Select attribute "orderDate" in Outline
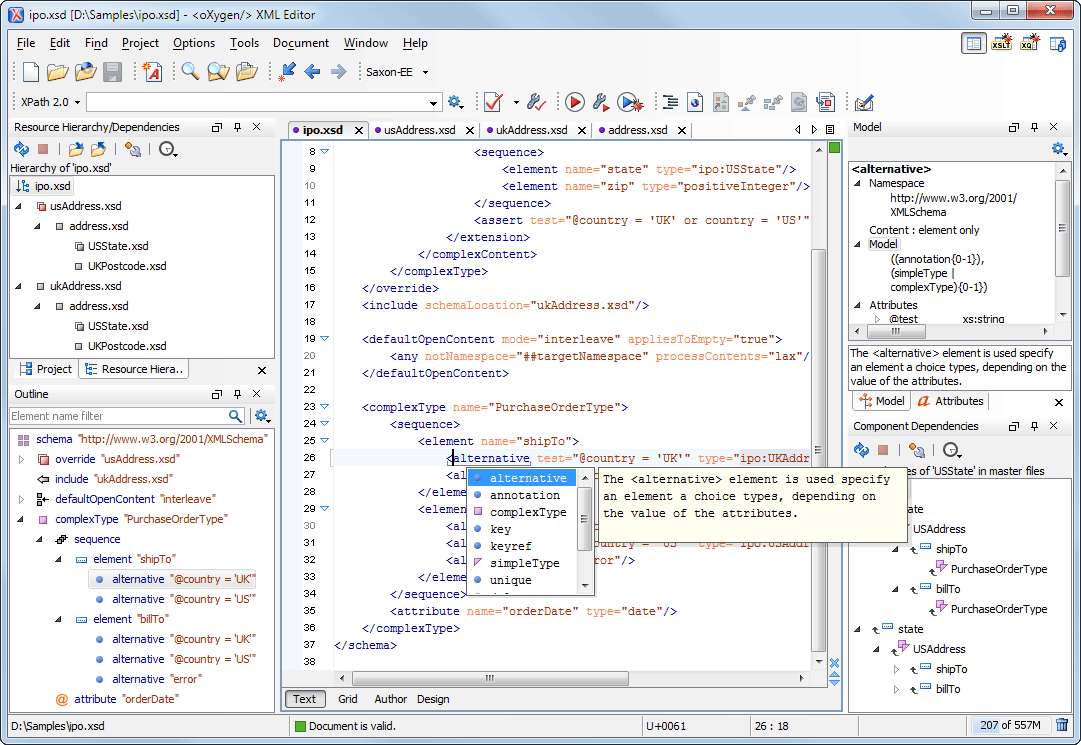Viewport: 1081px width, 745px height. (117, 699)
